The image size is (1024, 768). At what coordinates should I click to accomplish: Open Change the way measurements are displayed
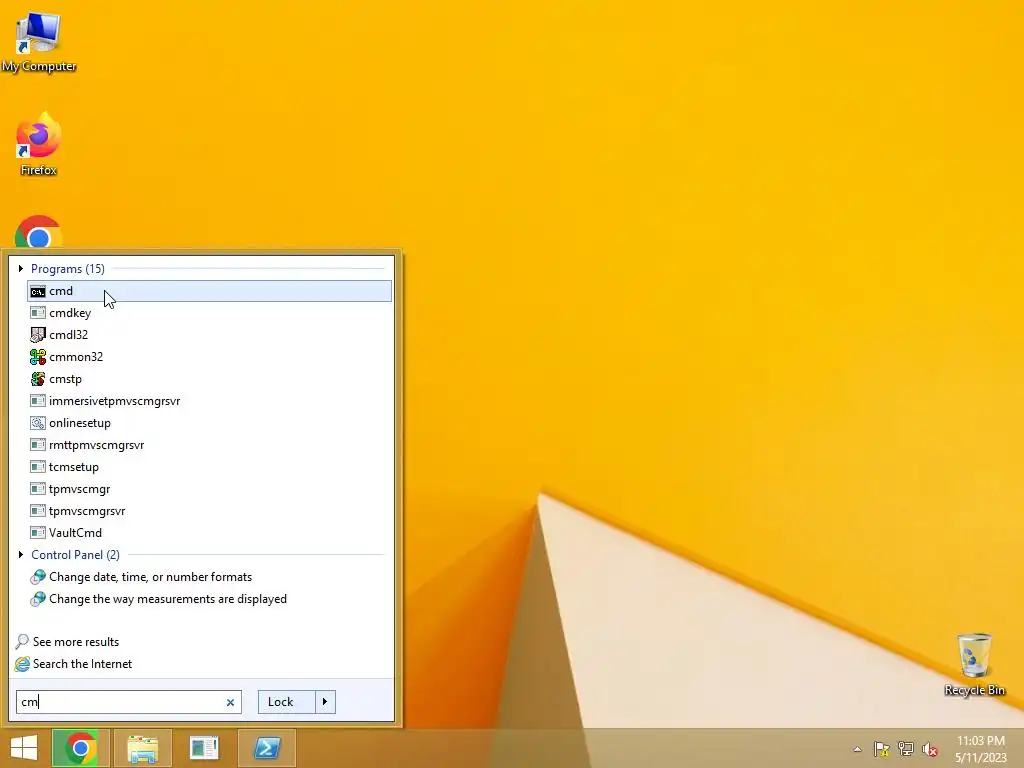(209, 600)
